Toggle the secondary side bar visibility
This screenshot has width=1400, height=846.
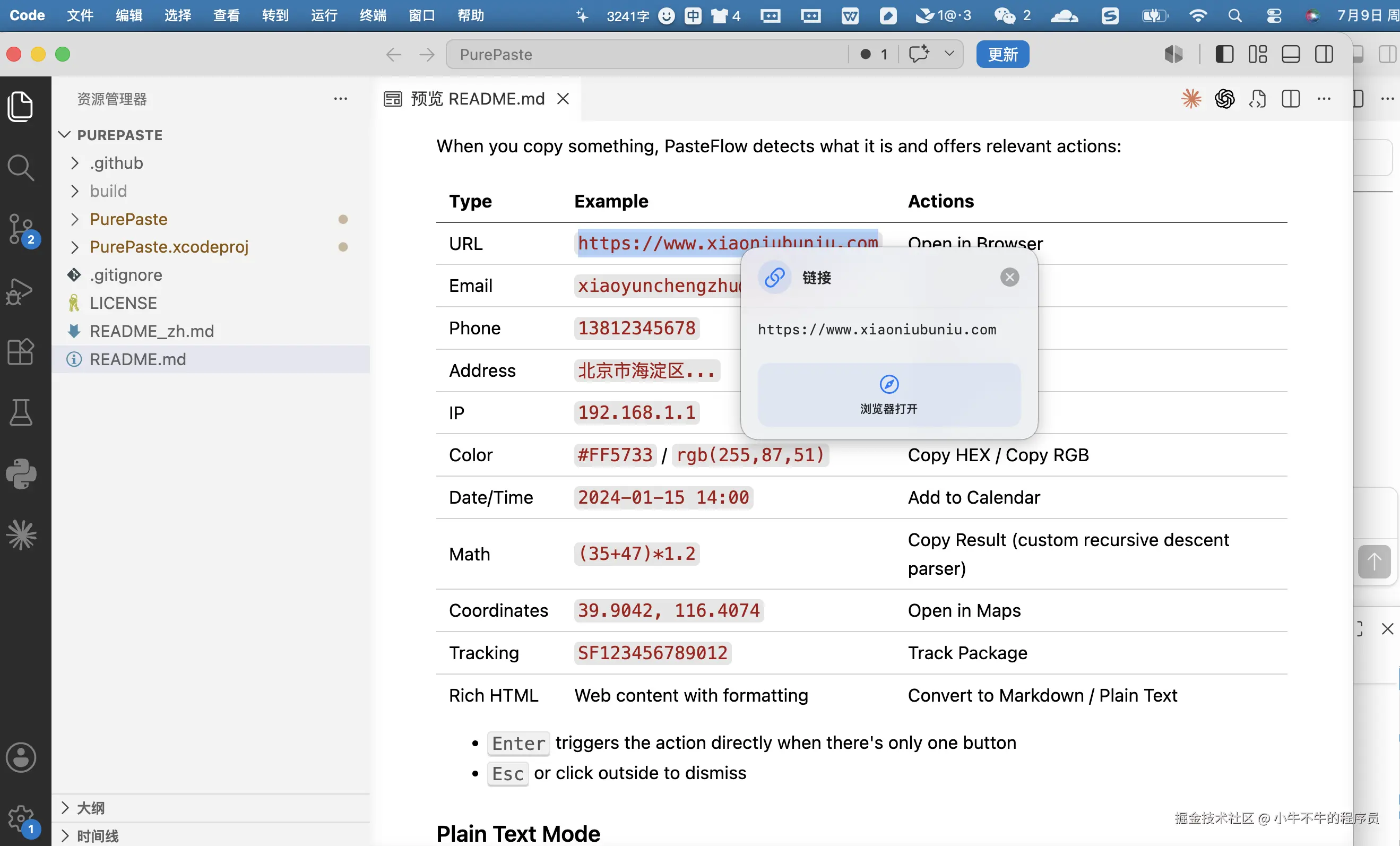click(x=1324, y=55)
